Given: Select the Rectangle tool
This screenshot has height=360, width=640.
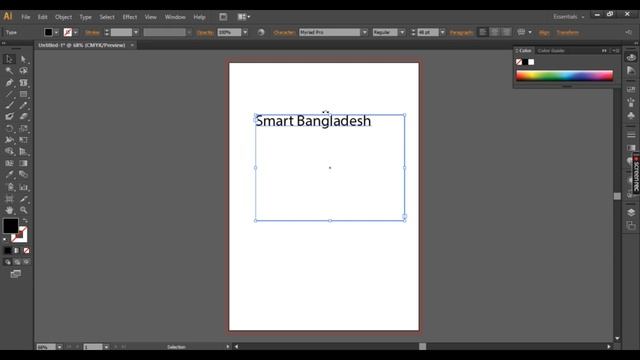Looking at the screenshot, I should click(23, 94).
